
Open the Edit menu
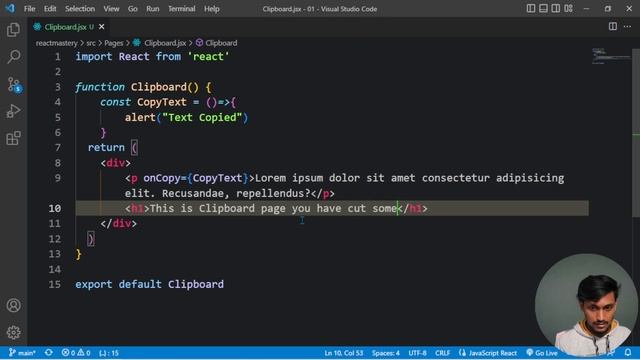pos(50,9)
